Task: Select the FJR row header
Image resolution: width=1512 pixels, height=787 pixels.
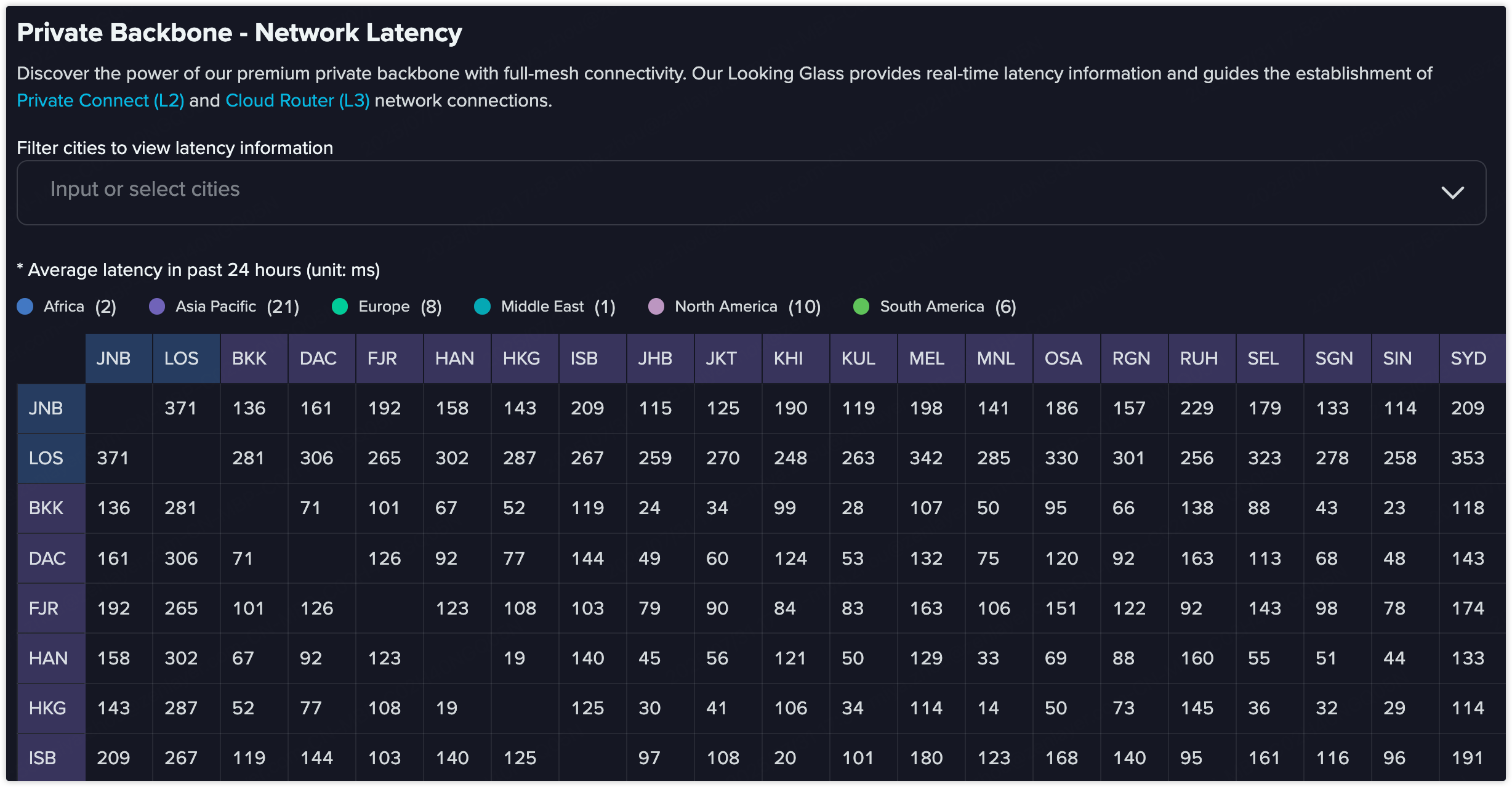Action: [44, 608]
